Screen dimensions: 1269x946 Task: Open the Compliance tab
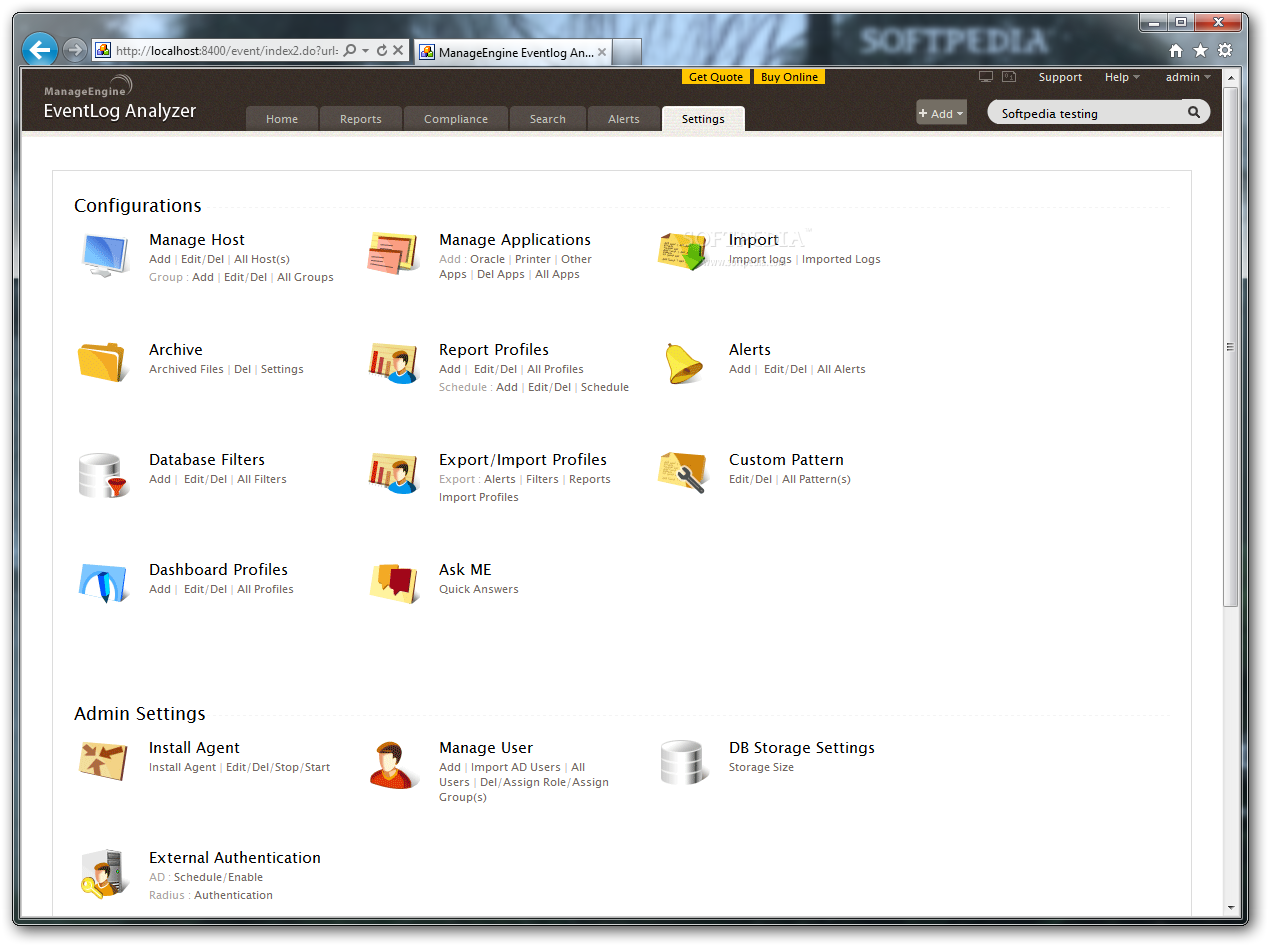[456, 119]
